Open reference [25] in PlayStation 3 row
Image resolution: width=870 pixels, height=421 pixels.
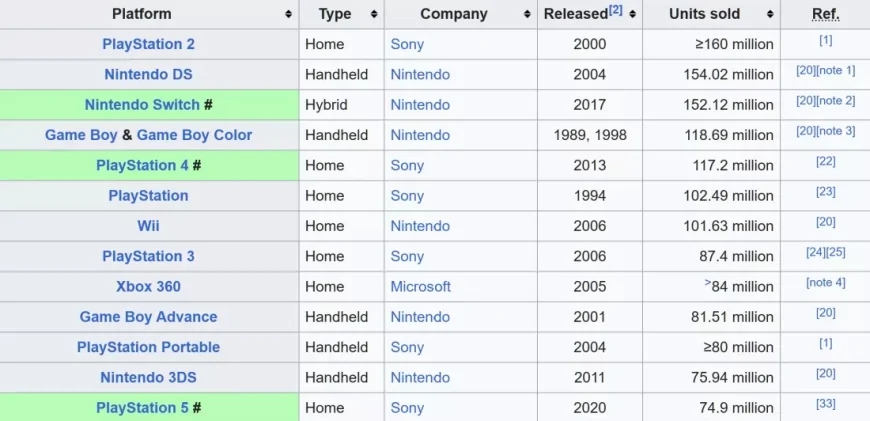pos(835,253)
